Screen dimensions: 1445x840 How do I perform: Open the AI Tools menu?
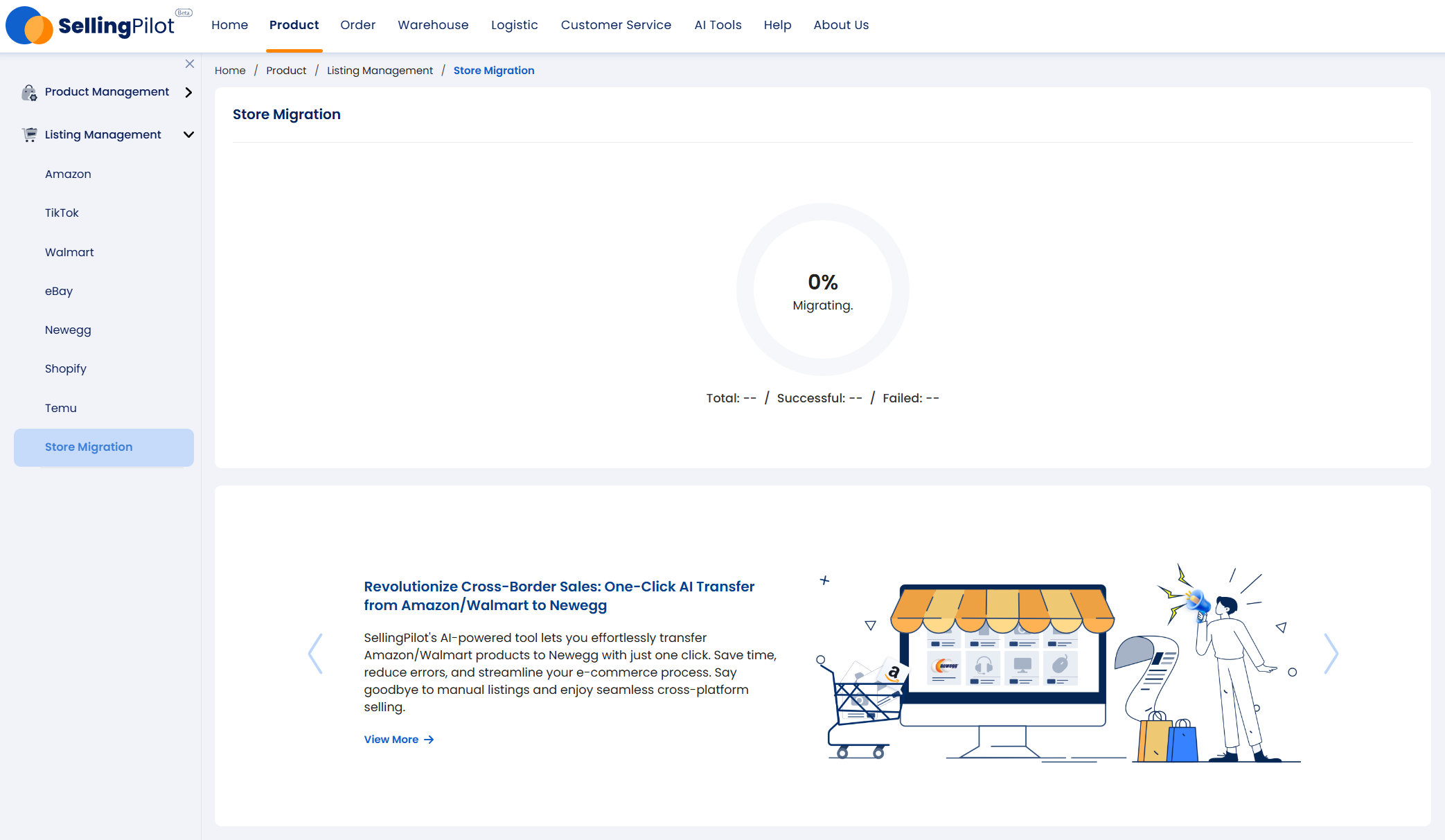tap(718, 25)
